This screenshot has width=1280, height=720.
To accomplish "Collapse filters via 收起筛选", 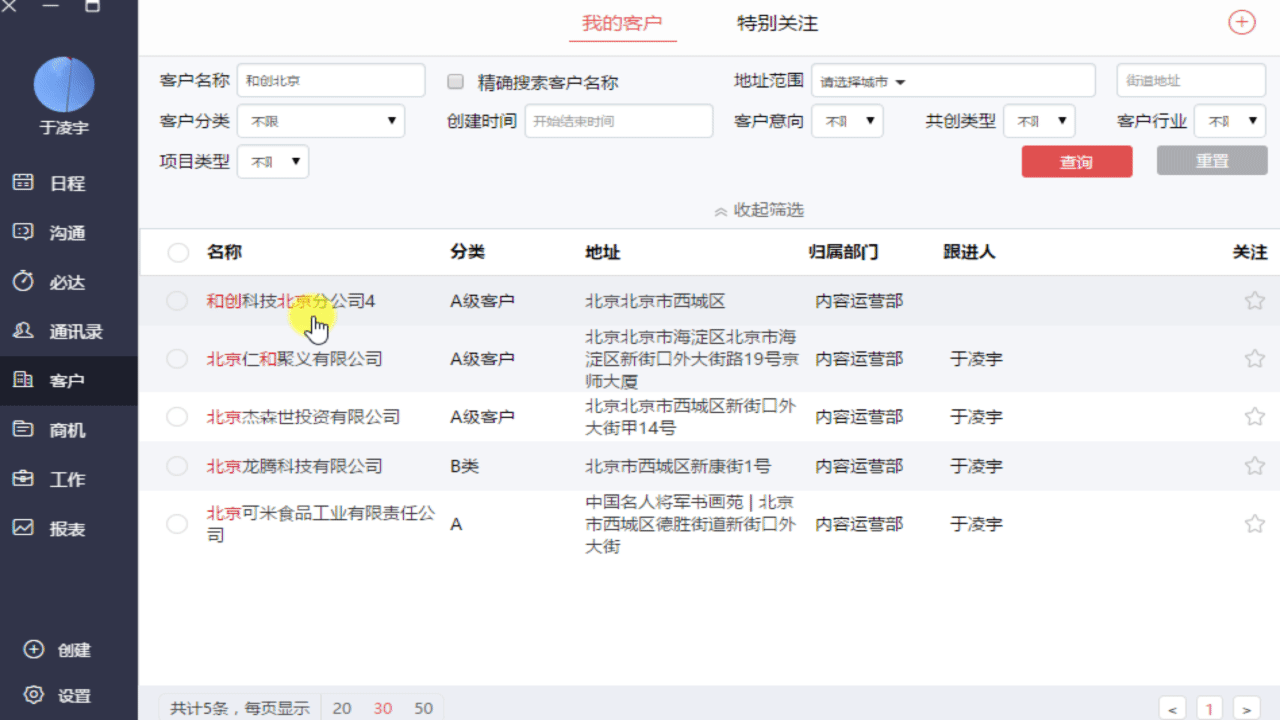I will click(x=758, y=210).
